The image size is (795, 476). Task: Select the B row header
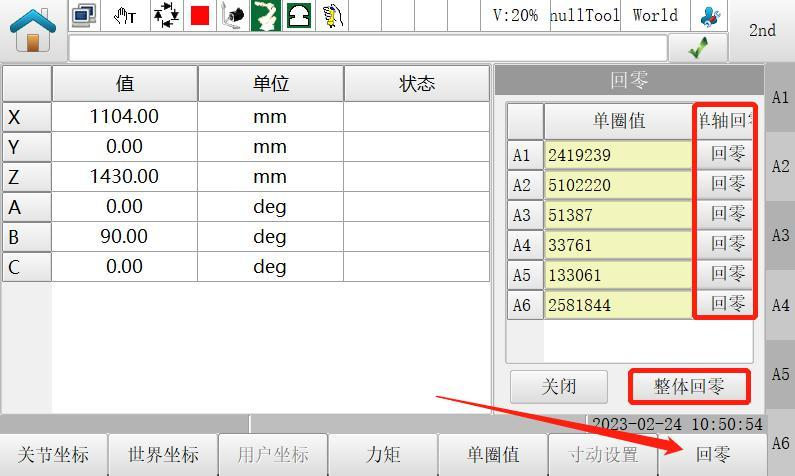[x=27, y=237]
